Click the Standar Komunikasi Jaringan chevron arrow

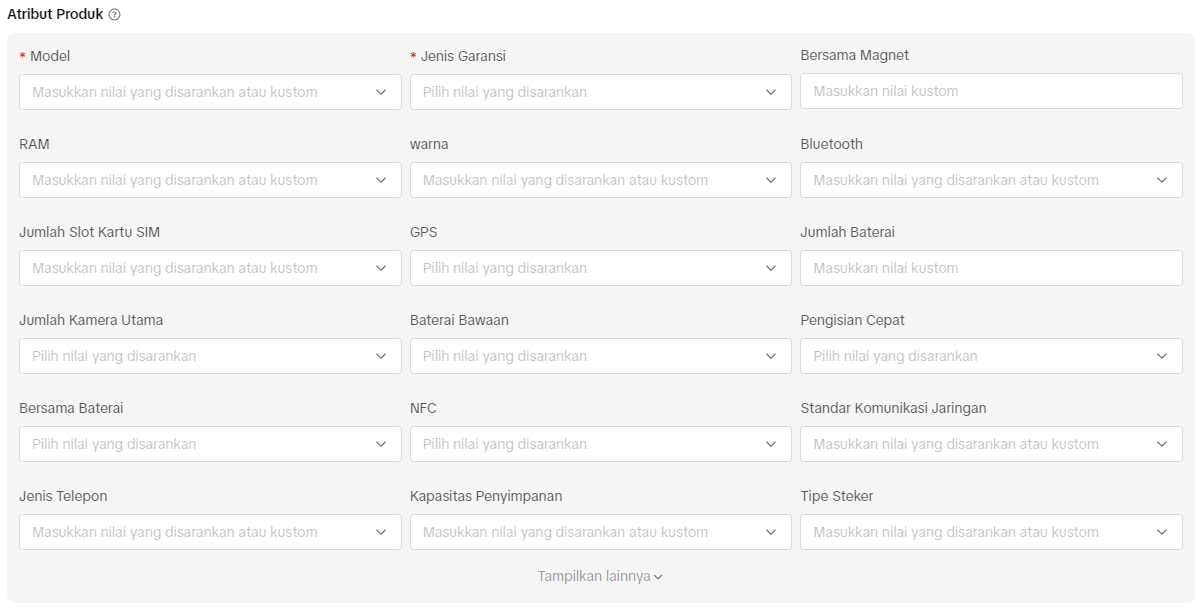(1161, 444)
